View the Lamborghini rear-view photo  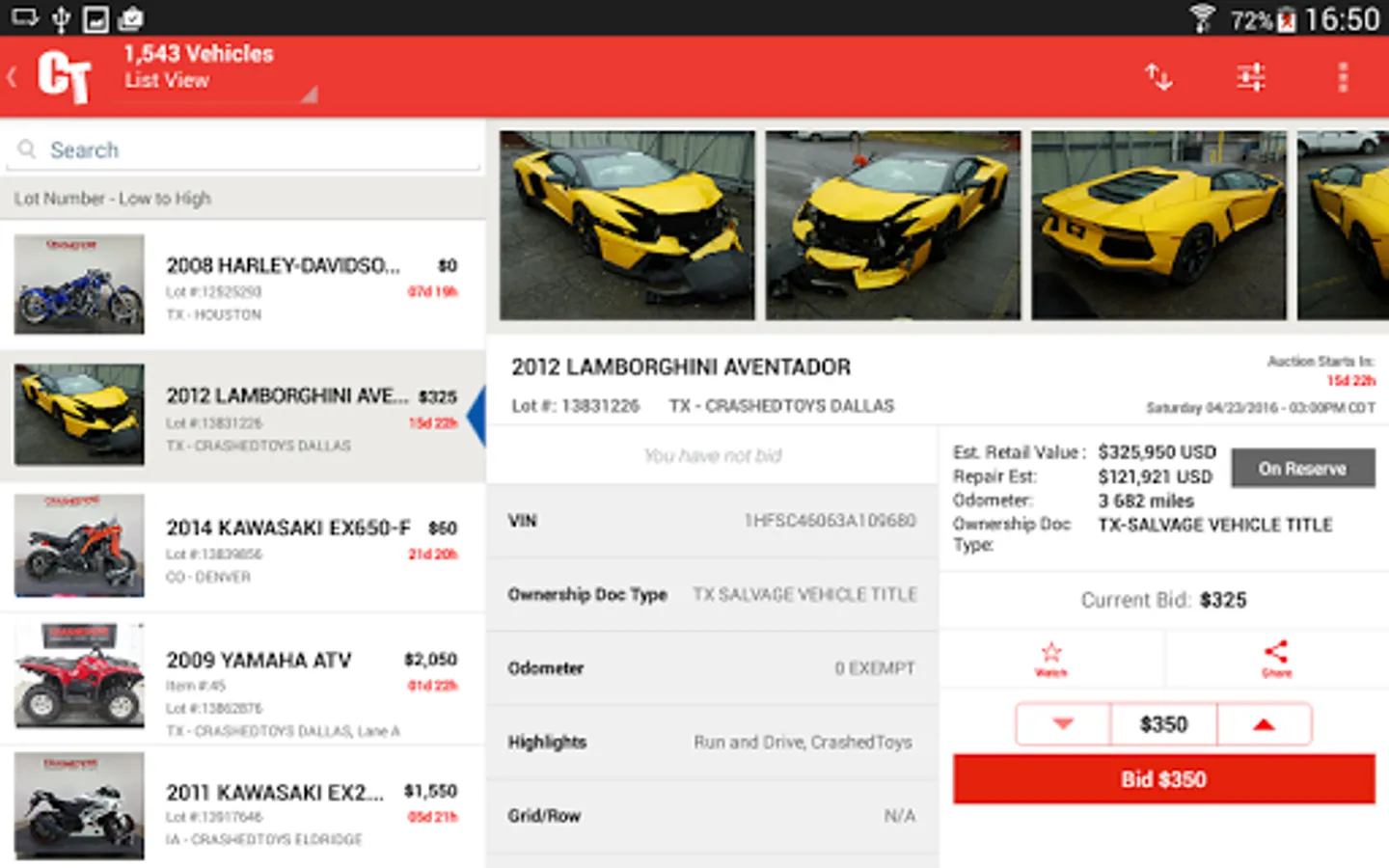coord(1159,226)
